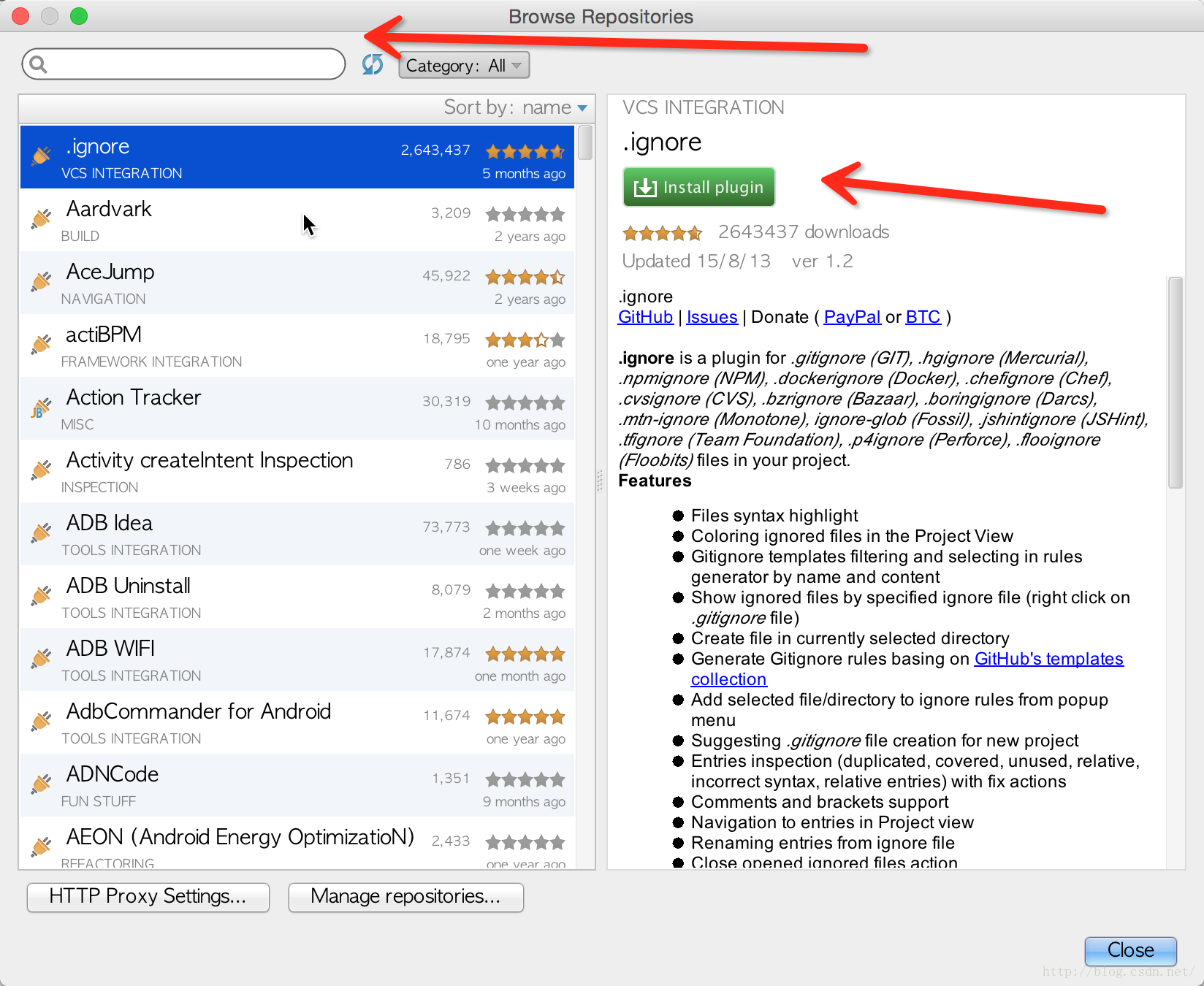Select the Action Tracker plugin row

click(297, 408)
